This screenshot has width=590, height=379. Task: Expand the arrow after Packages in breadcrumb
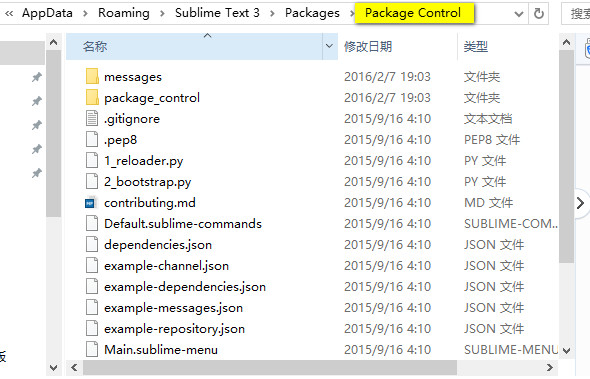pyautogui.click(x=352, y=14)
